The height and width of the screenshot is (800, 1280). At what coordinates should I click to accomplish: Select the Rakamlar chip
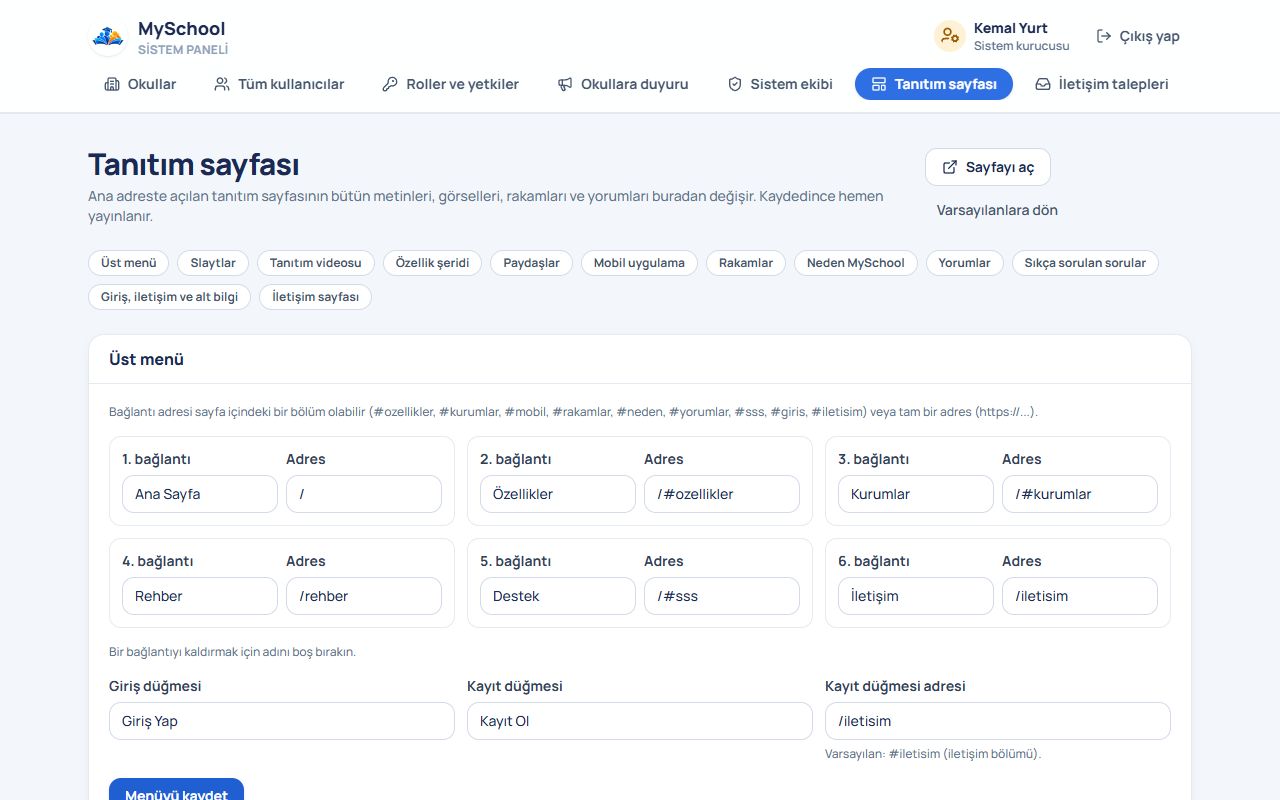click(x=746, y=263)
